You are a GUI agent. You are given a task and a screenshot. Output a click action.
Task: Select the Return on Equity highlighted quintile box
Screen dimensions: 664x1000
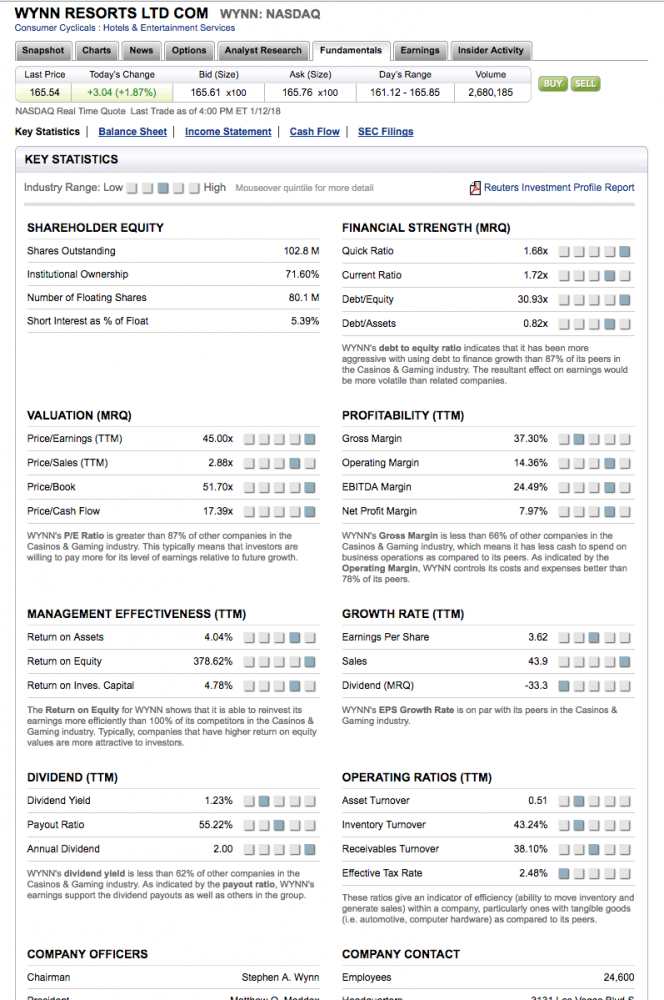coord(309,661)
